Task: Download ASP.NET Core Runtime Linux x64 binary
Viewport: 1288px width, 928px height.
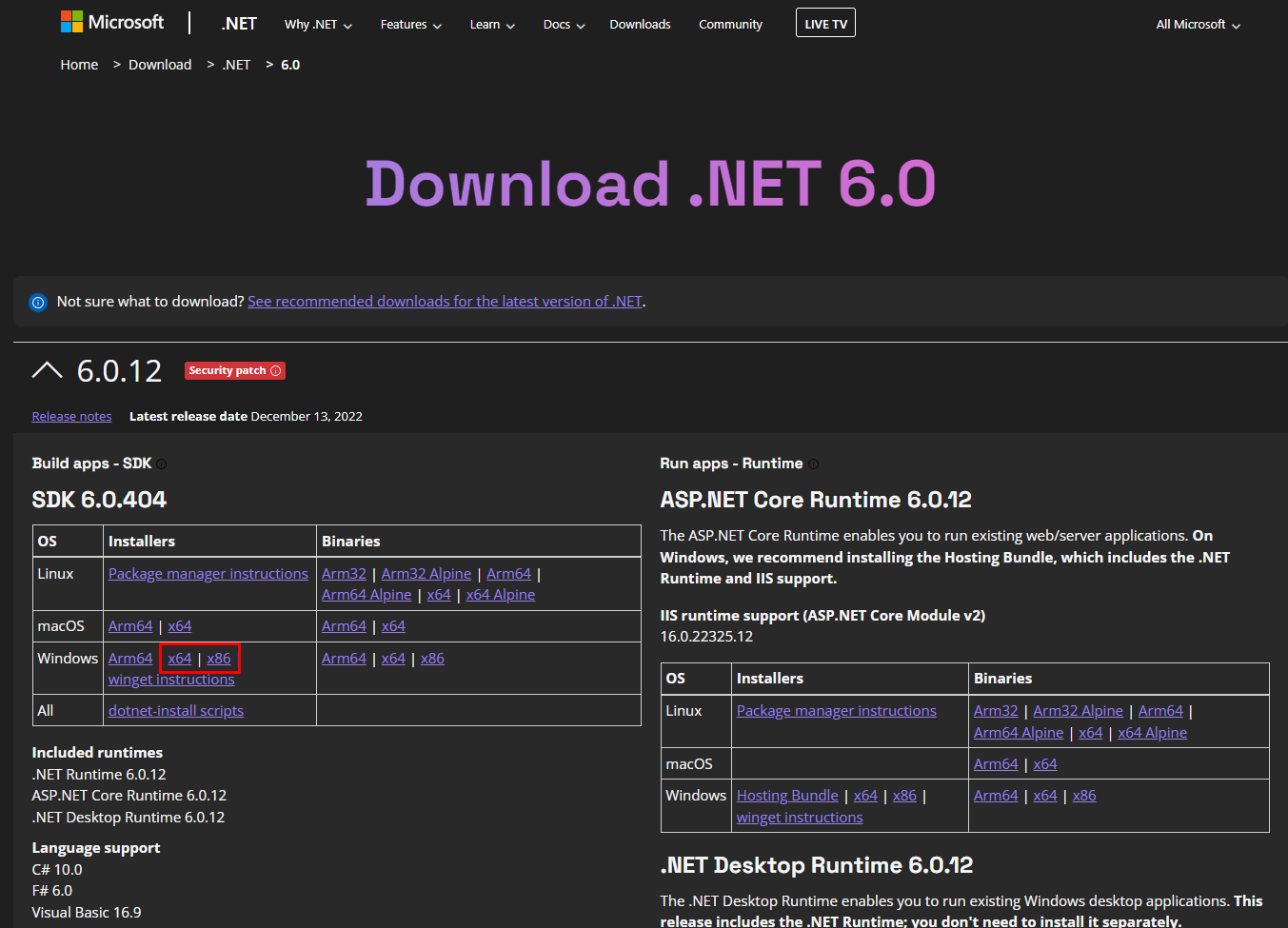Action: (x=1091, y=733)
